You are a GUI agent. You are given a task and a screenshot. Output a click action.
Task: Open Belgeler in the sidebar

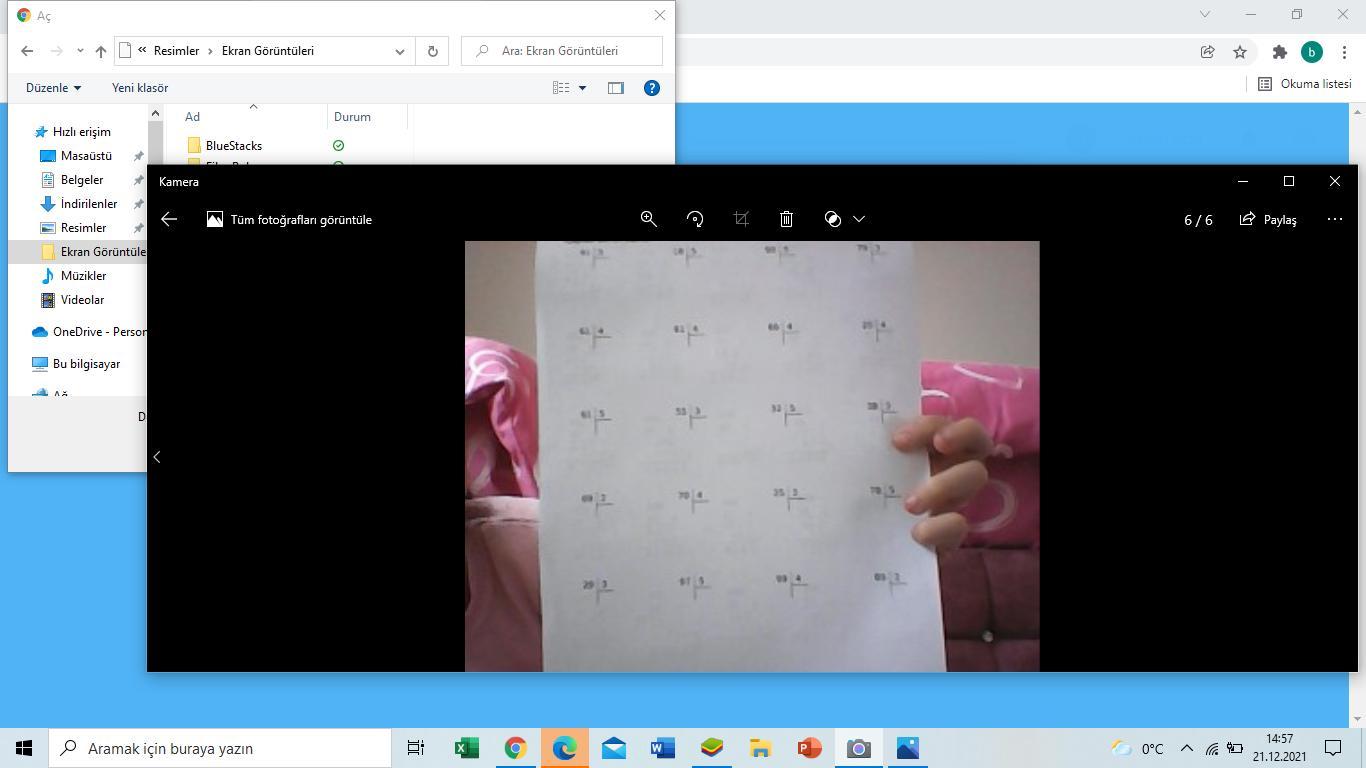(82, 180)
